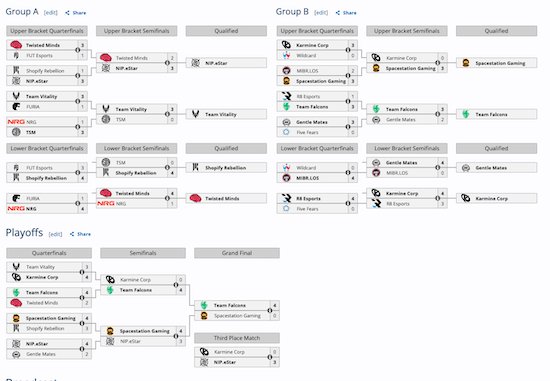Click FURIA logo in Lower Bracket Quarterfinals

coord(16,198)
